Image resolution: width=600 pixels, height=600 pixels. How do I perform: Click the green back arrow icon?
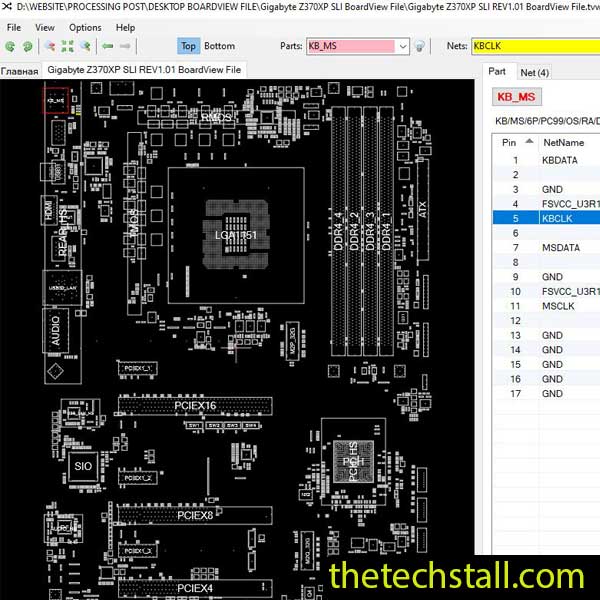click(x=107, y=46)
